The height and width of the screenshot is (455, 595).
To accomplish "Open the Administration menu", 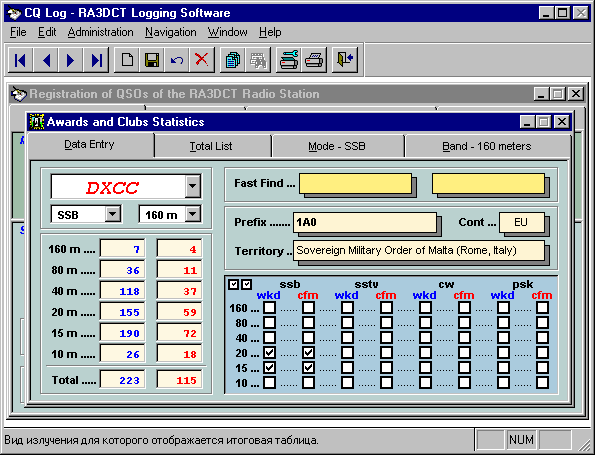I will pos(101,32).
